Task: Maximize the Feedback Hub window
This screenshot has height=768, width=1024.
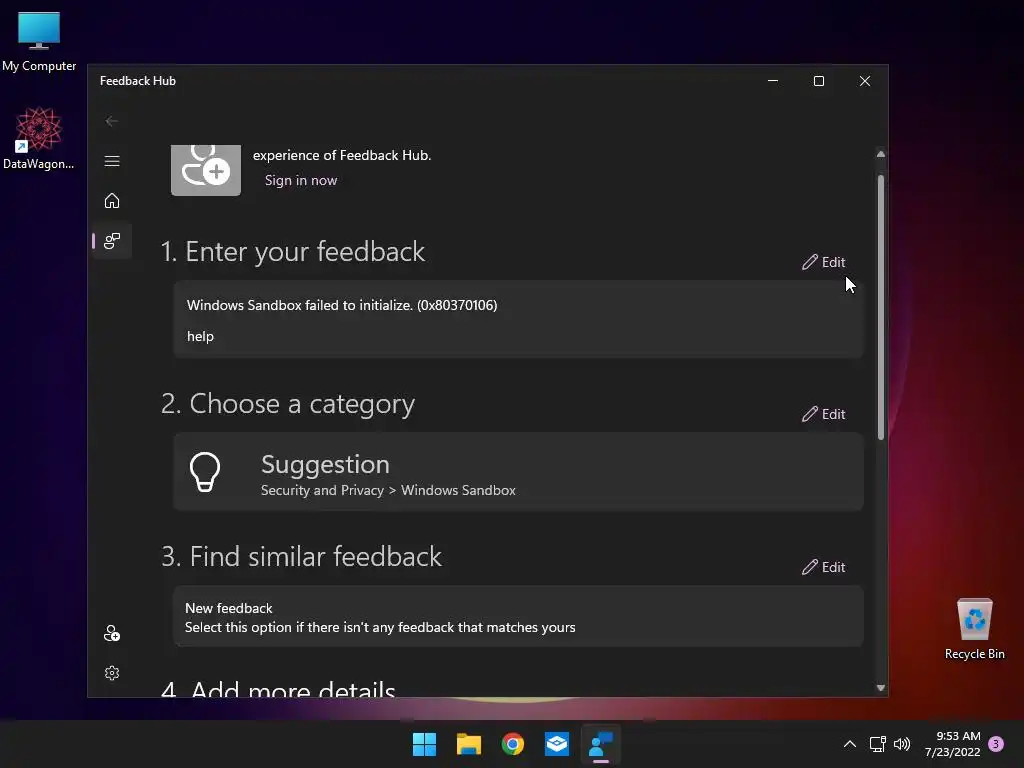Action: 818,81
